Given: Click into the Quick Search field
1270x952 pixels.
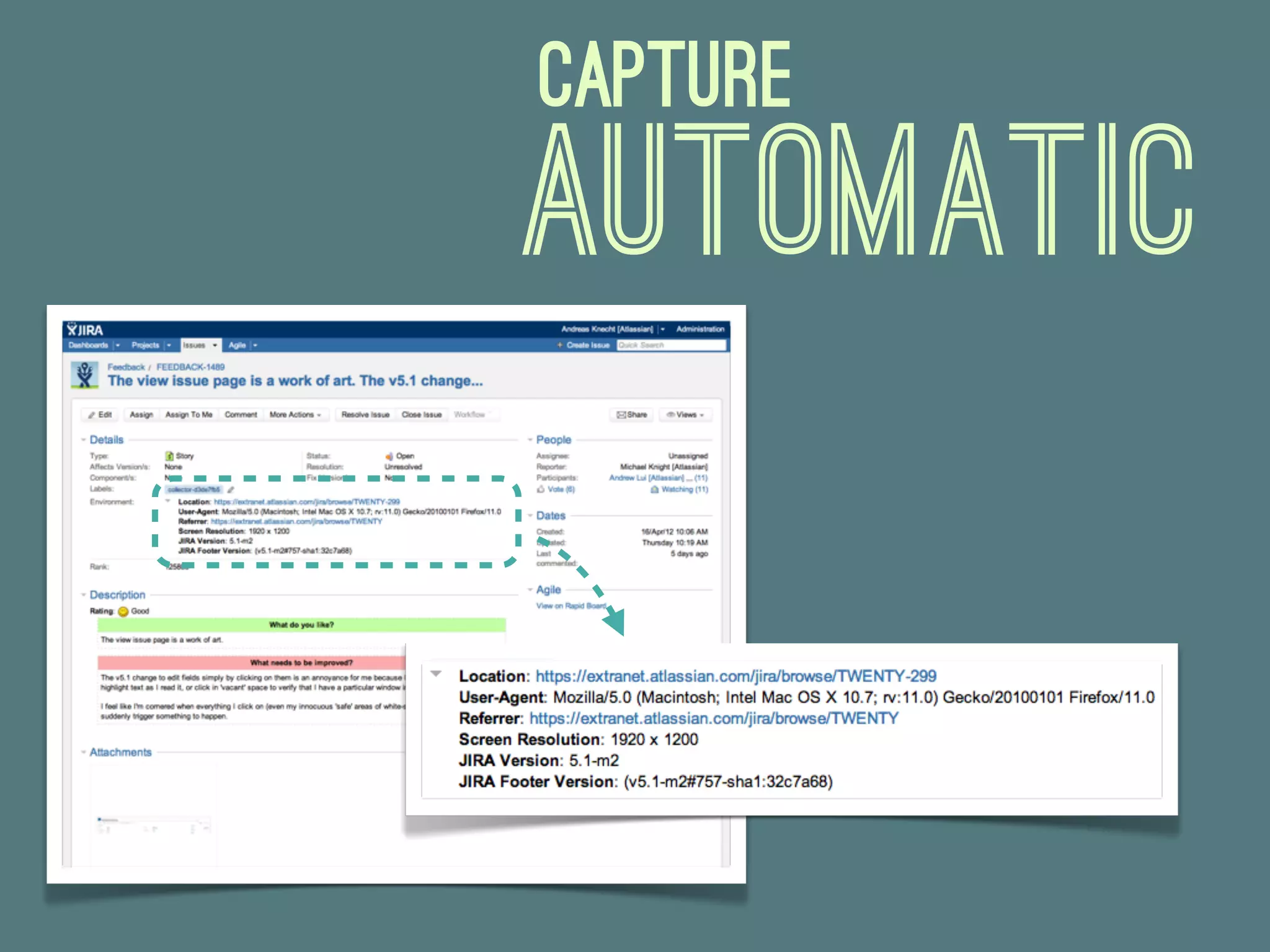Looking at the screenshot, I should click(x=671, y=345).
